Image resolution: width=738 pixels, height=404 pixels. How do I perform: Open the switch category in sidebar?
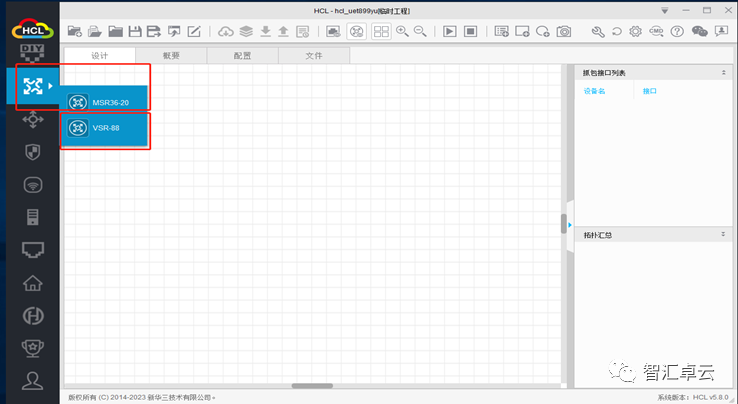click(x=33, y=119)
